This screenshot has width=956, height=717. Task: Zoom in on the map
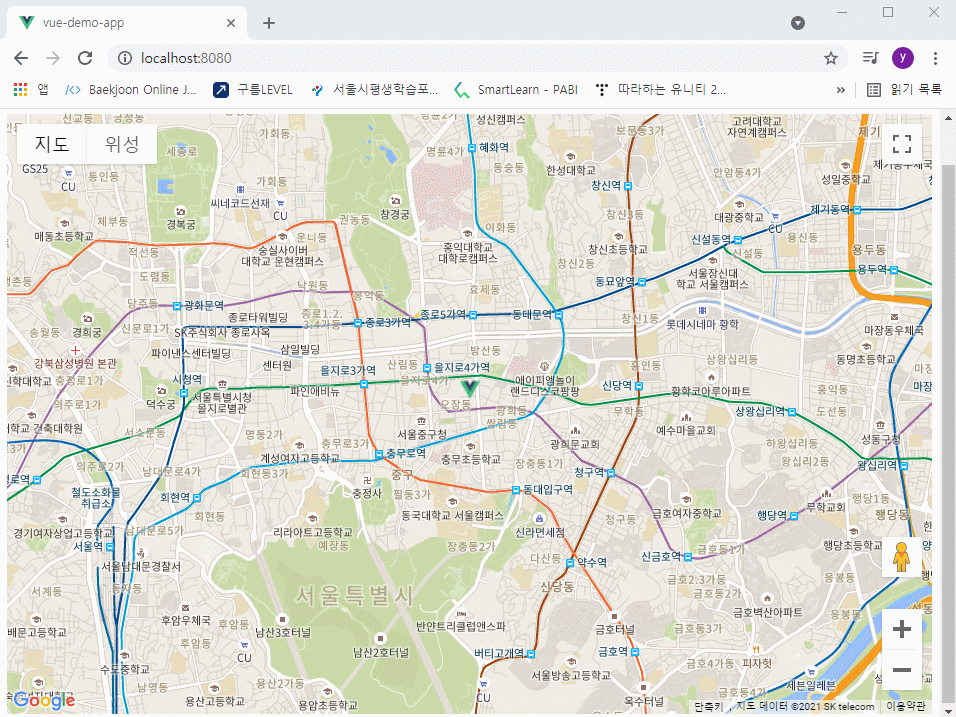(902, 629)
